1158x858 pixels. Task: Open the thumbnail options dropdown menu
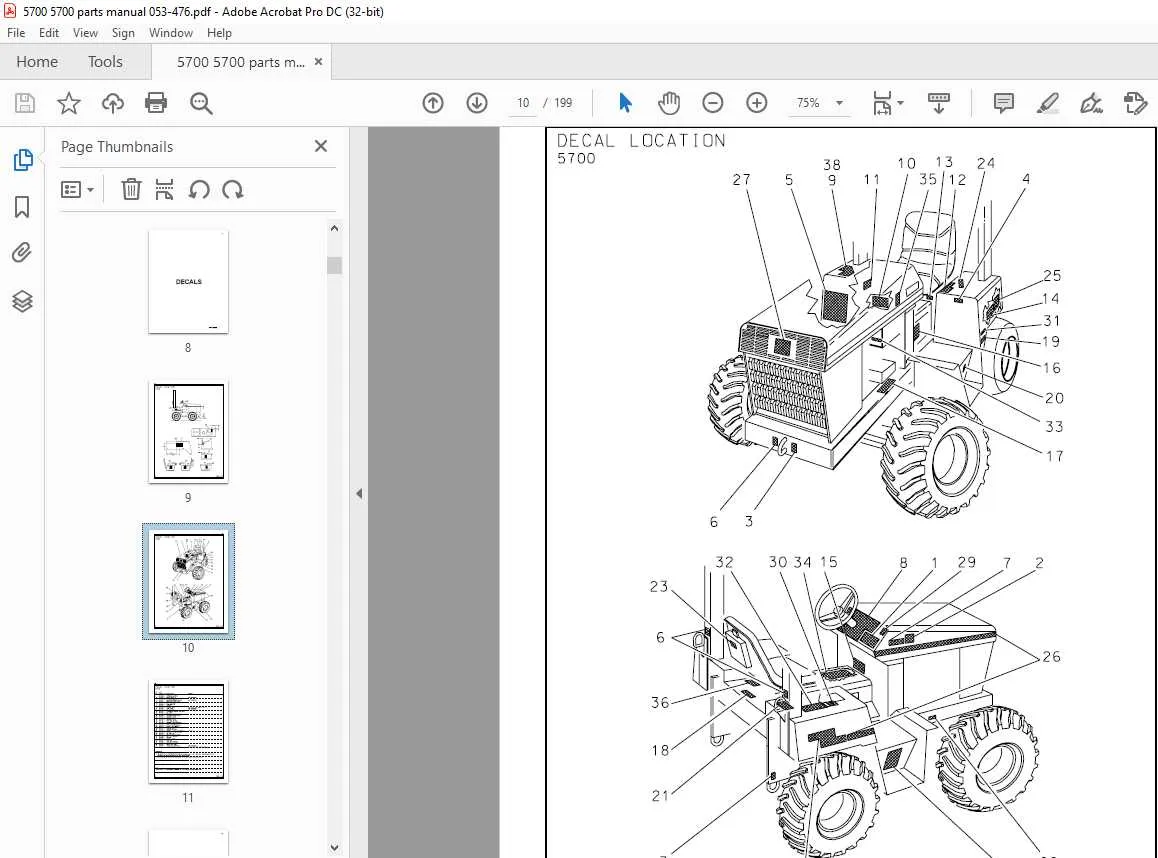click(77, 190)
